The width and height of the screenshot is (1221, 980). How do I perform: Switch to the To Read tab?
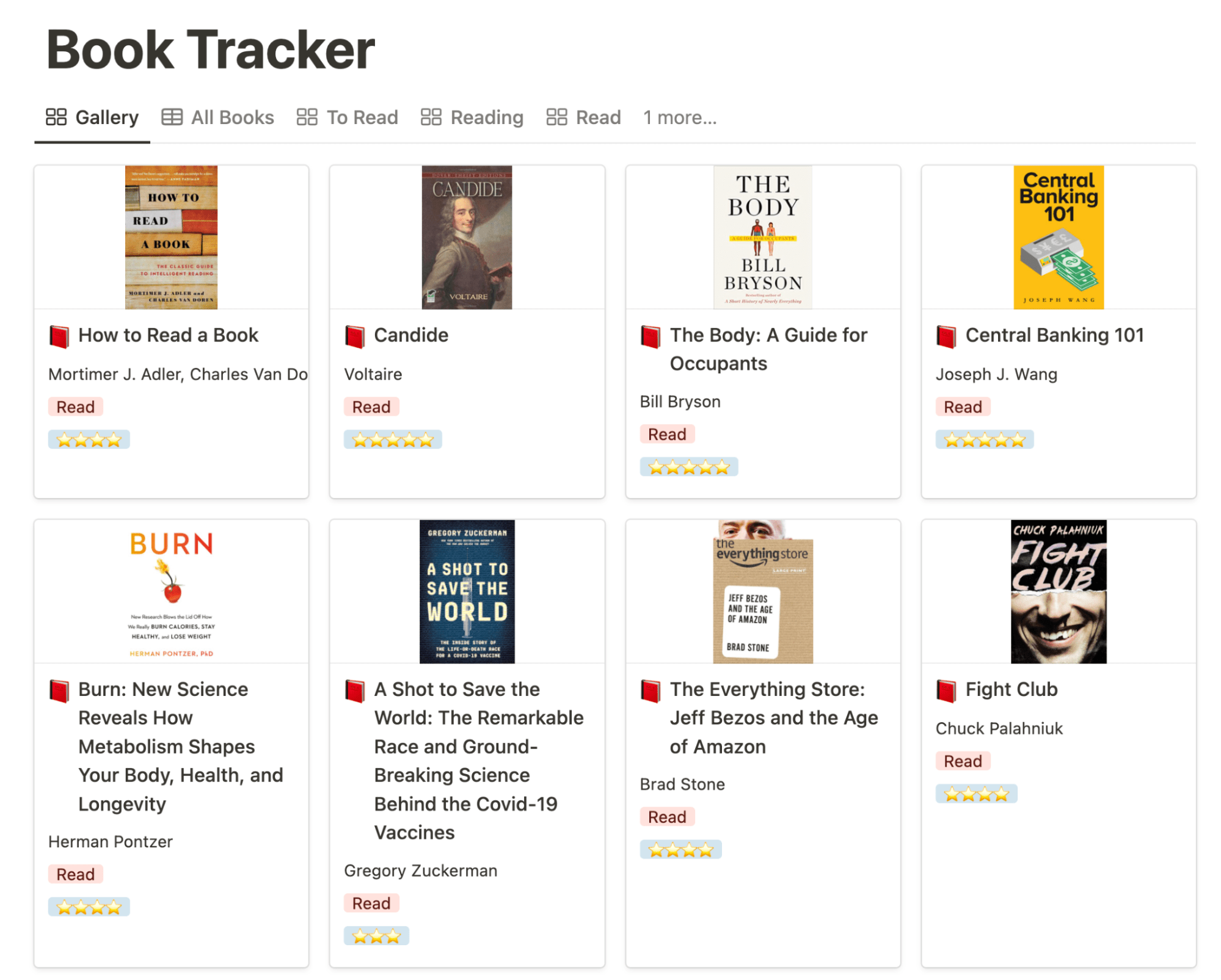(x=348, y=117)
